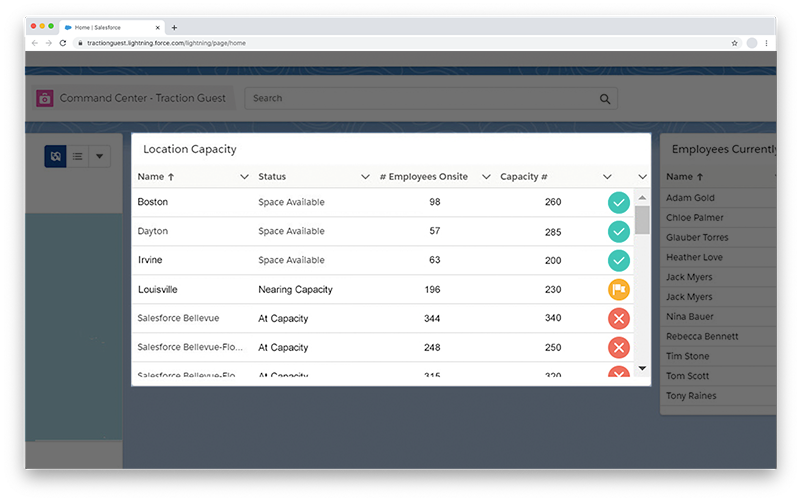Select the Irvine location row name
Image resolution: width=800 pixels, height=501 pixels.
point(150,260)
